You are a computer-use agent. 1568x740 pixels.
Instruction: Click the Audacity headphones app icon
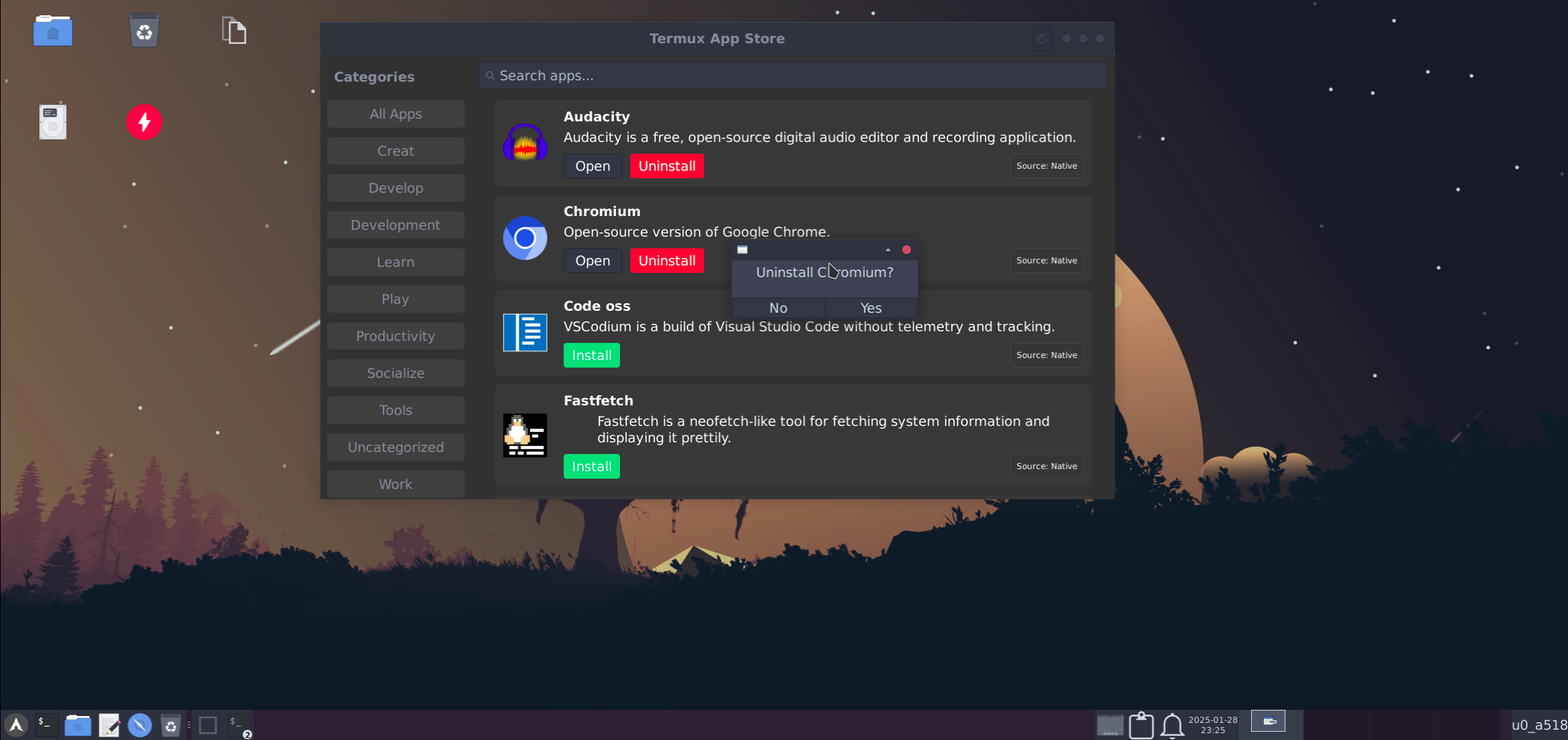pos(525,143)
